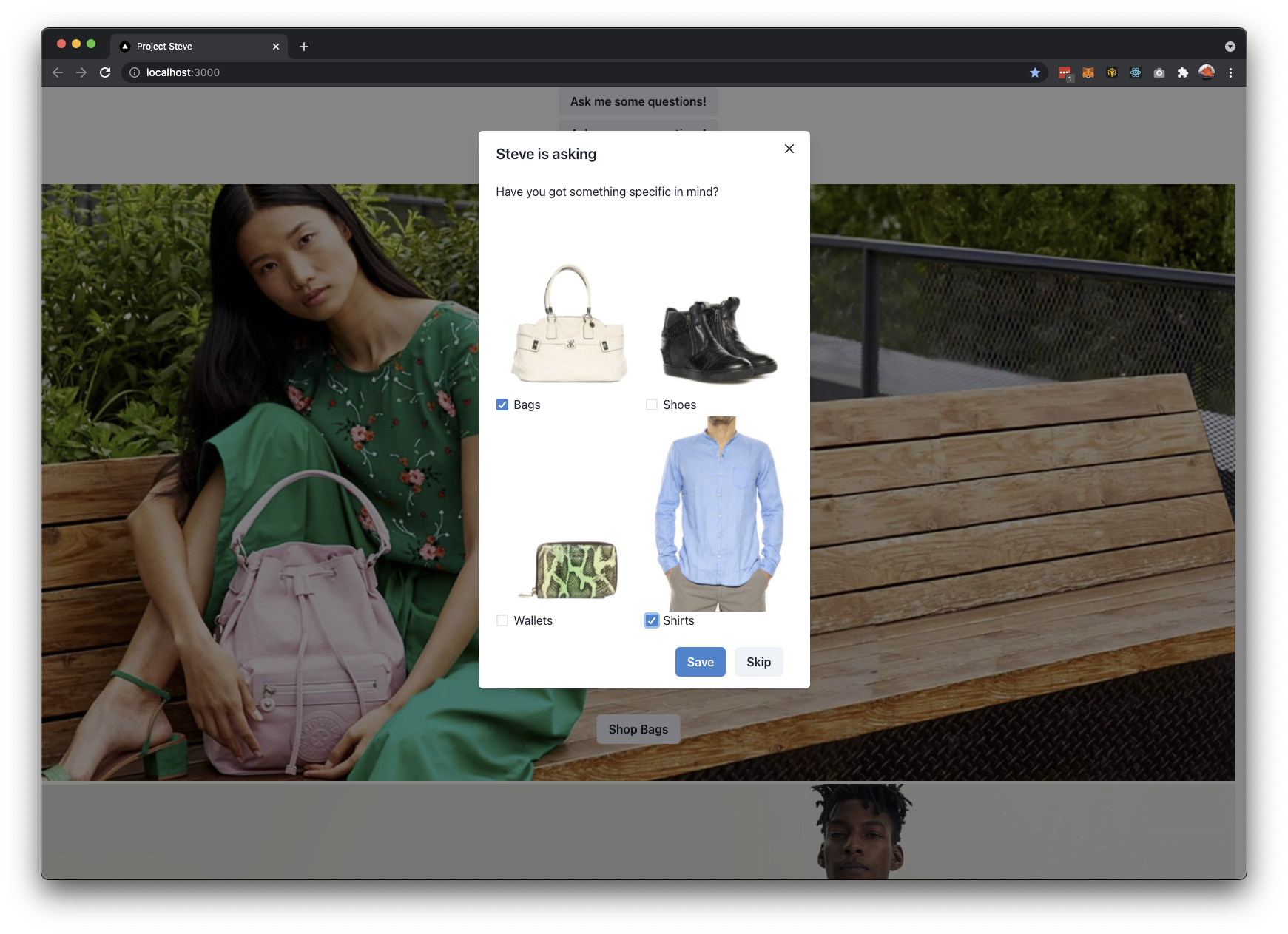1288x934 pixels.
Task: Click 'Have you got something specific in mind?'
Action: coord(607,192)
